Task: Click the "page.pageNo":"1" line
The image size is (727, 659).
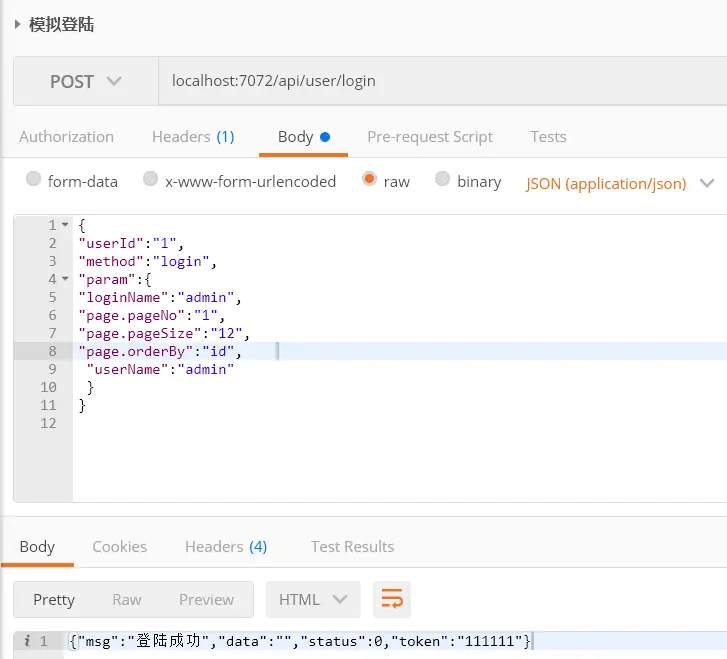Action: point(152,316)
